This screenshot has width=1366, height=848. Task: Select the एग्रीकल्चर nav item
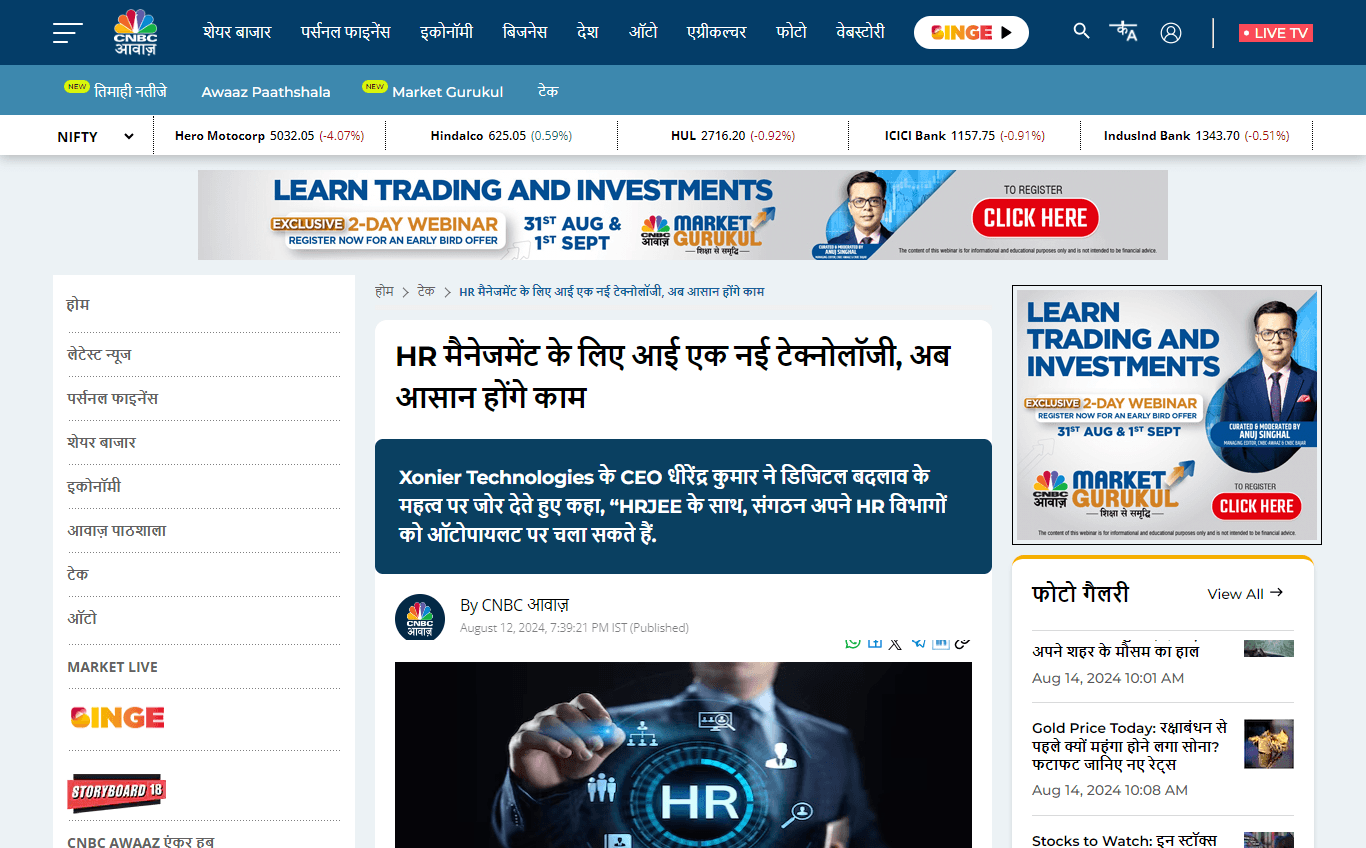717,32
